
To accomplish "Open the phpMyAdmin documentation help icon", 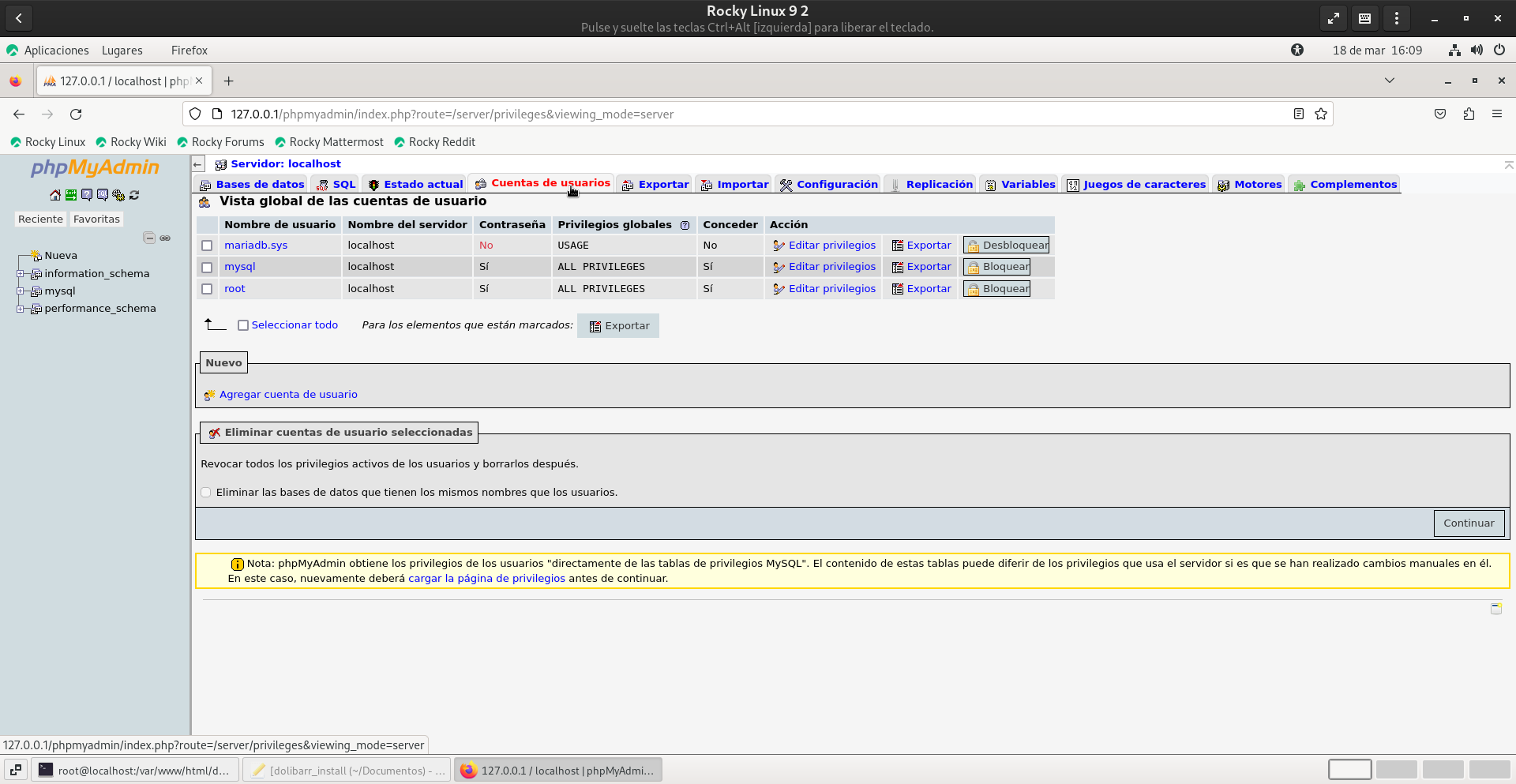I will [x=86, y=195].
